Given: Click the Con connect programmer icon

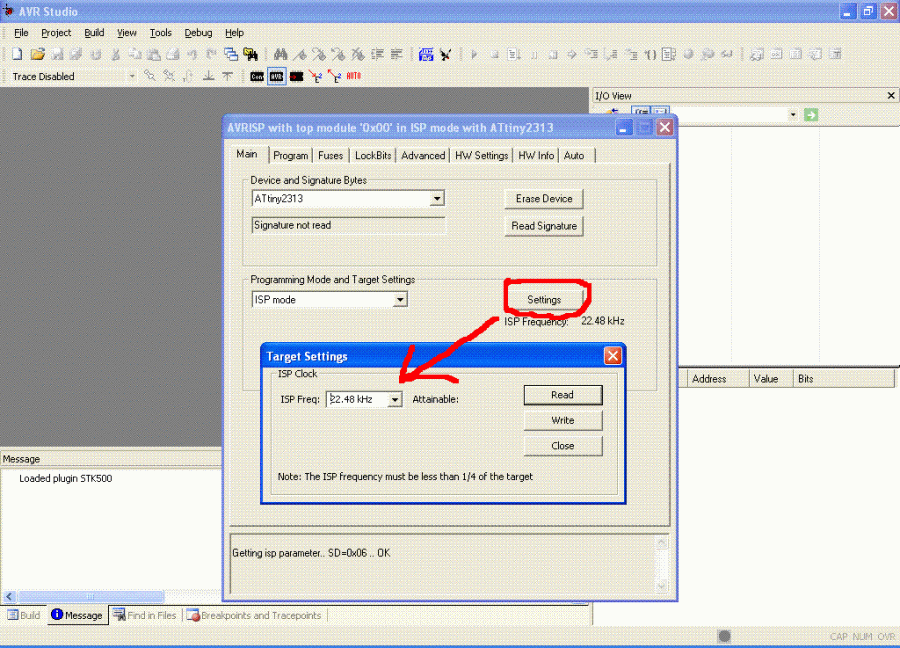Looking at the screenshot, I should (x=257, y=76).
